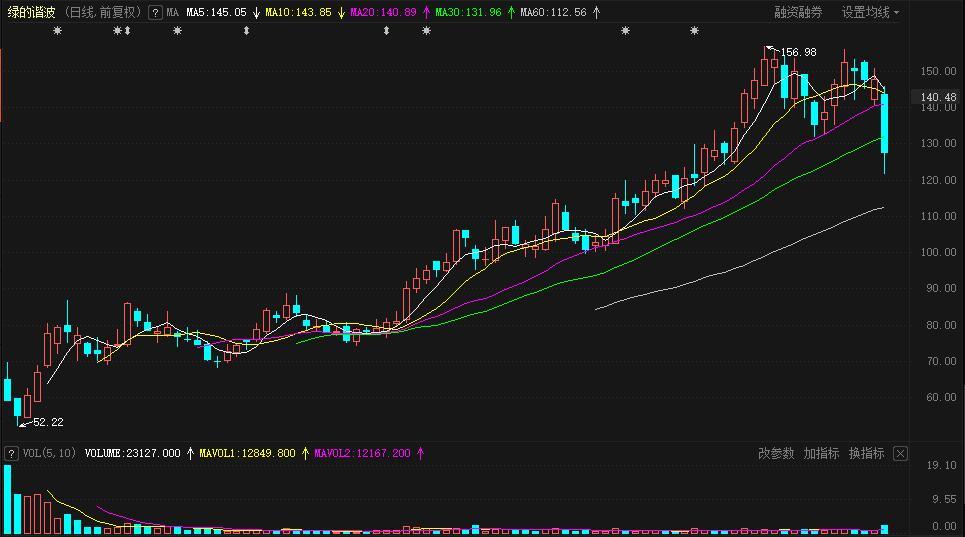
Task: Click the help icon beside MA label
Action: (155, 13)
